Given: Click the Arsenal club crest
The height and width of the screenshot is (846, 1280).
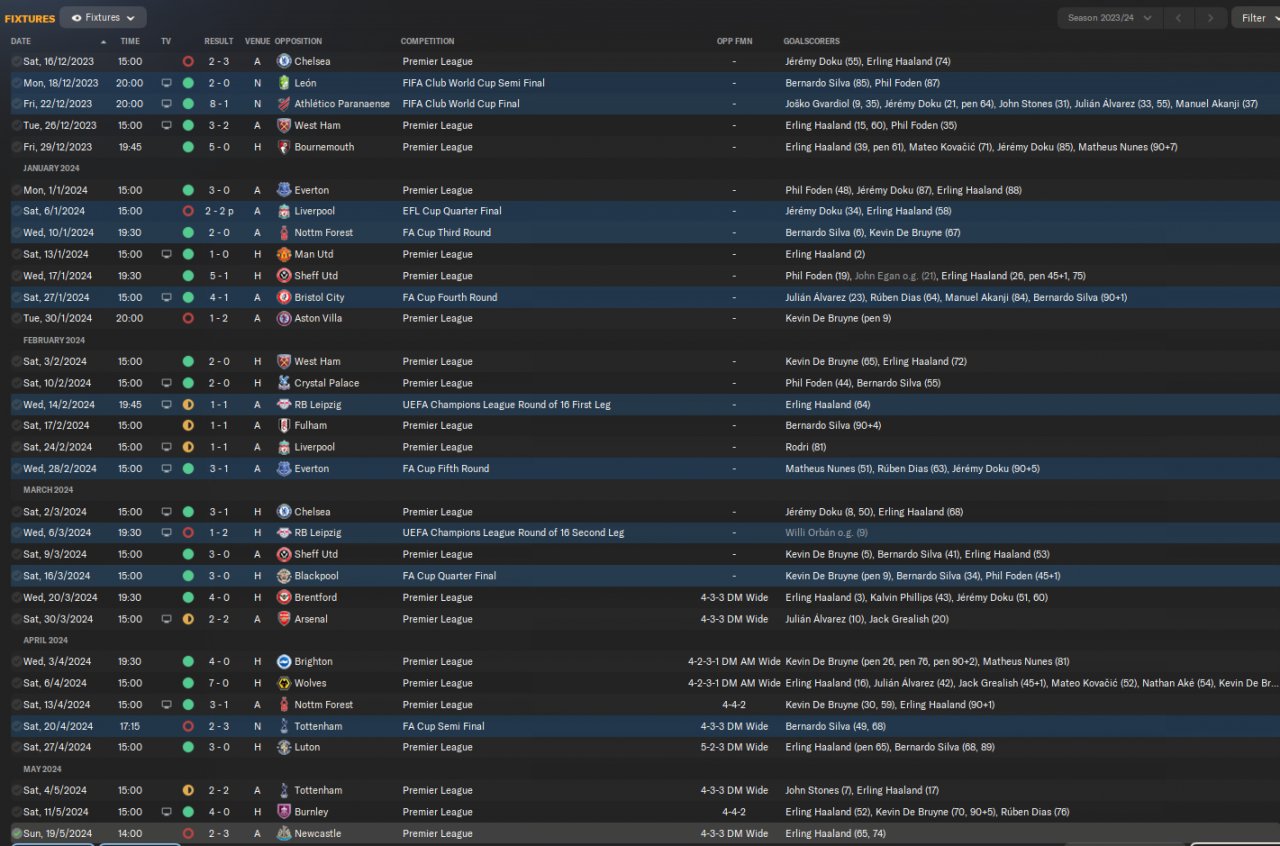Looking at the screenshot, I should click(284, 619).
